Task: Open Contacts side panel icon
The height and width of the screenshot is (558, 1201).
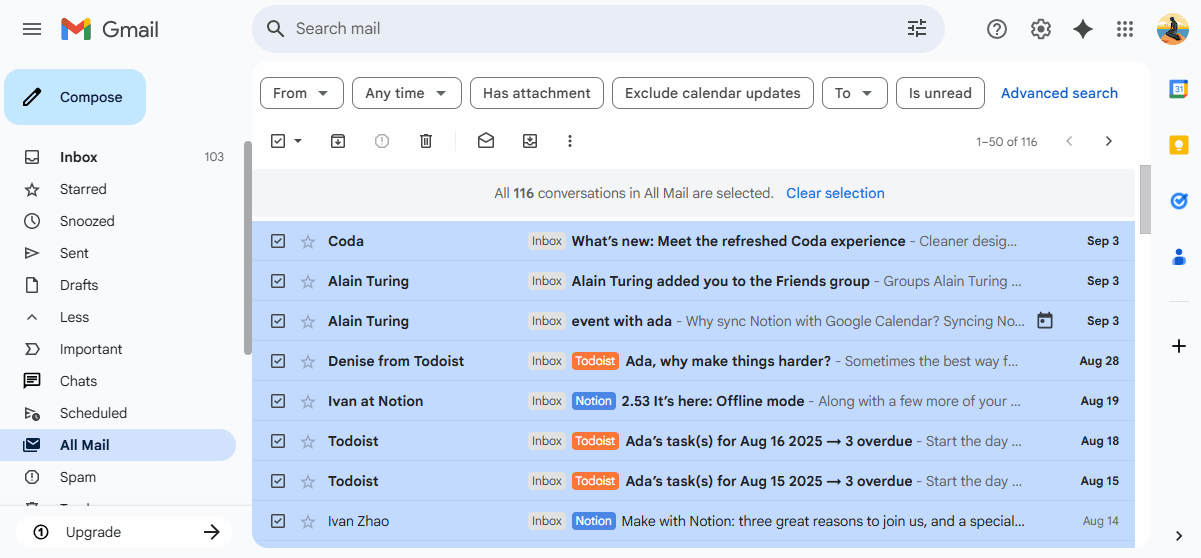Action: (x=1179, y=257)
